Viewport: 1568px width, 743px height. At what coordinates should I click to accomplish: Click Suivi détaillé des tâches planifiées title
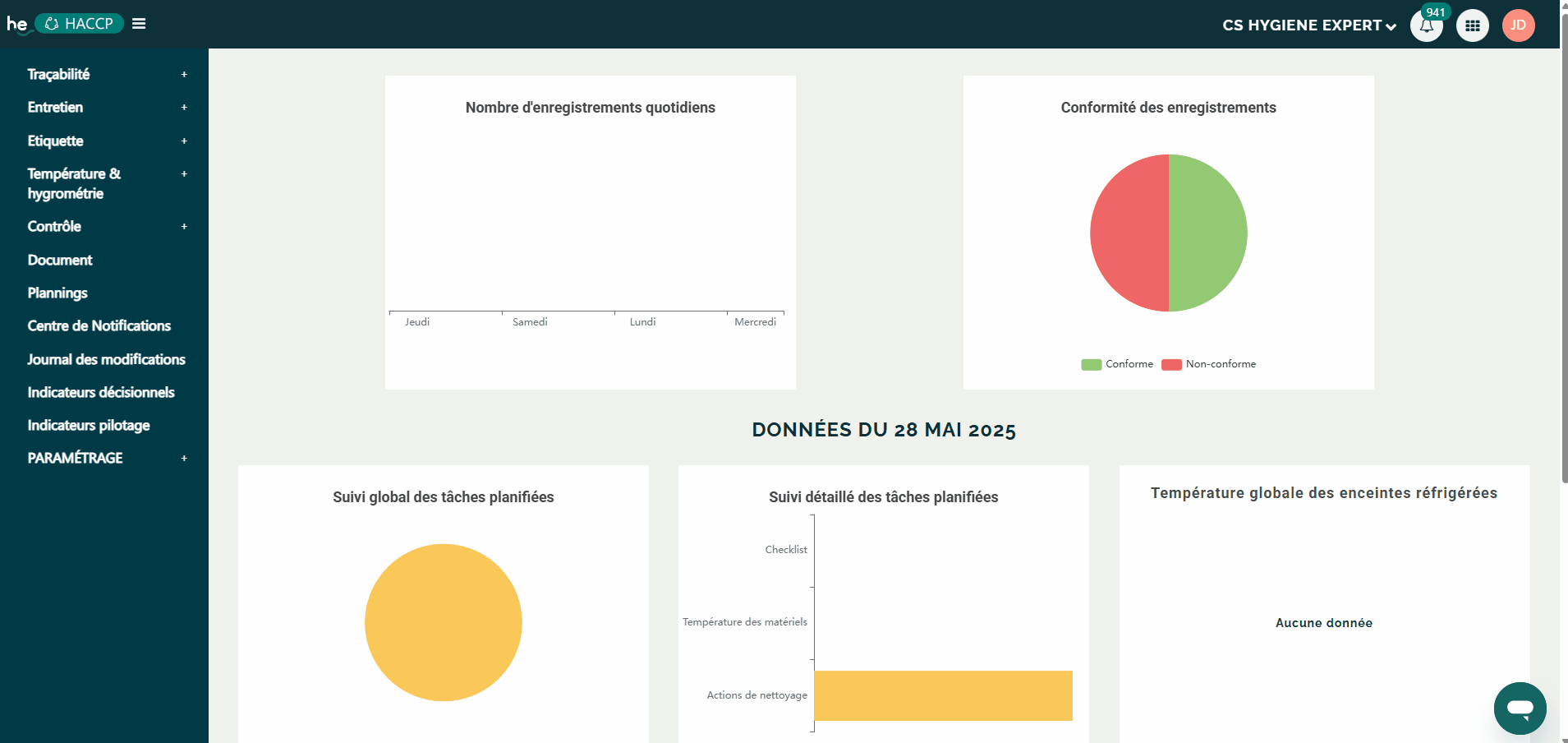click(x=884, y=497)
